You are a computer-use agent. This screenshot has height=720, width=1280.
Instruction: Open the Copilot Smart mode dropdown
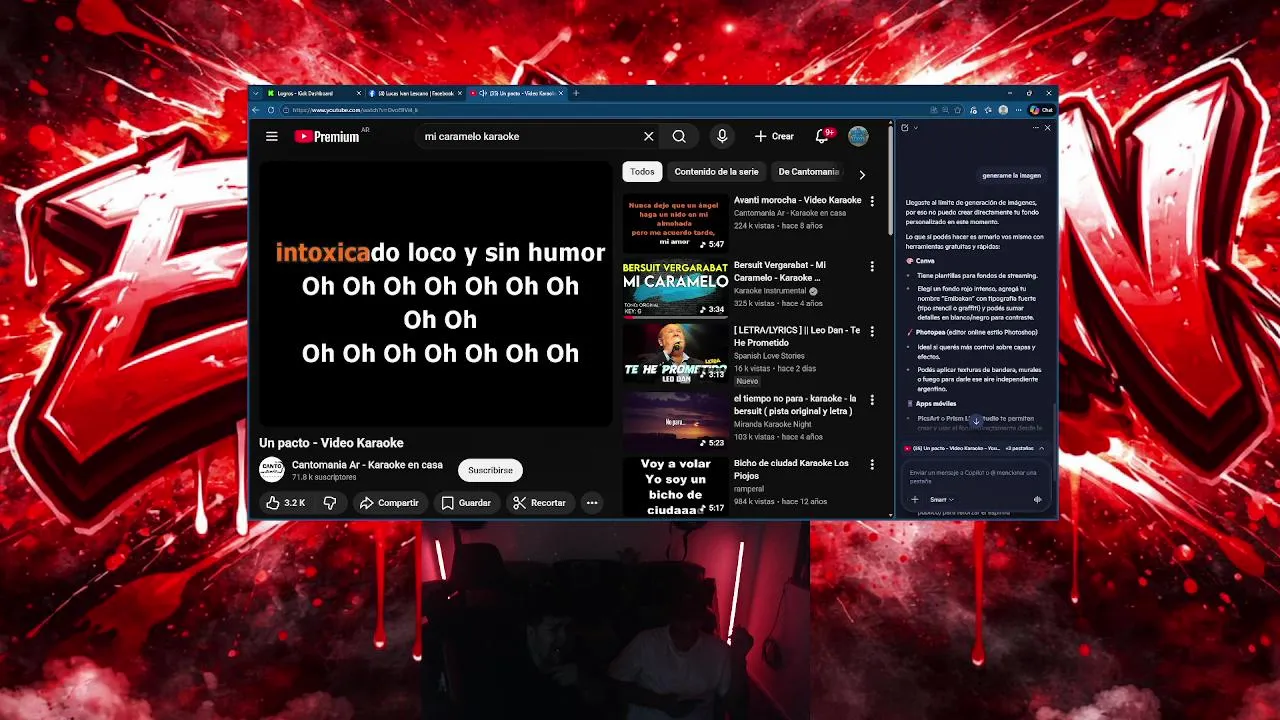(942, 500)
